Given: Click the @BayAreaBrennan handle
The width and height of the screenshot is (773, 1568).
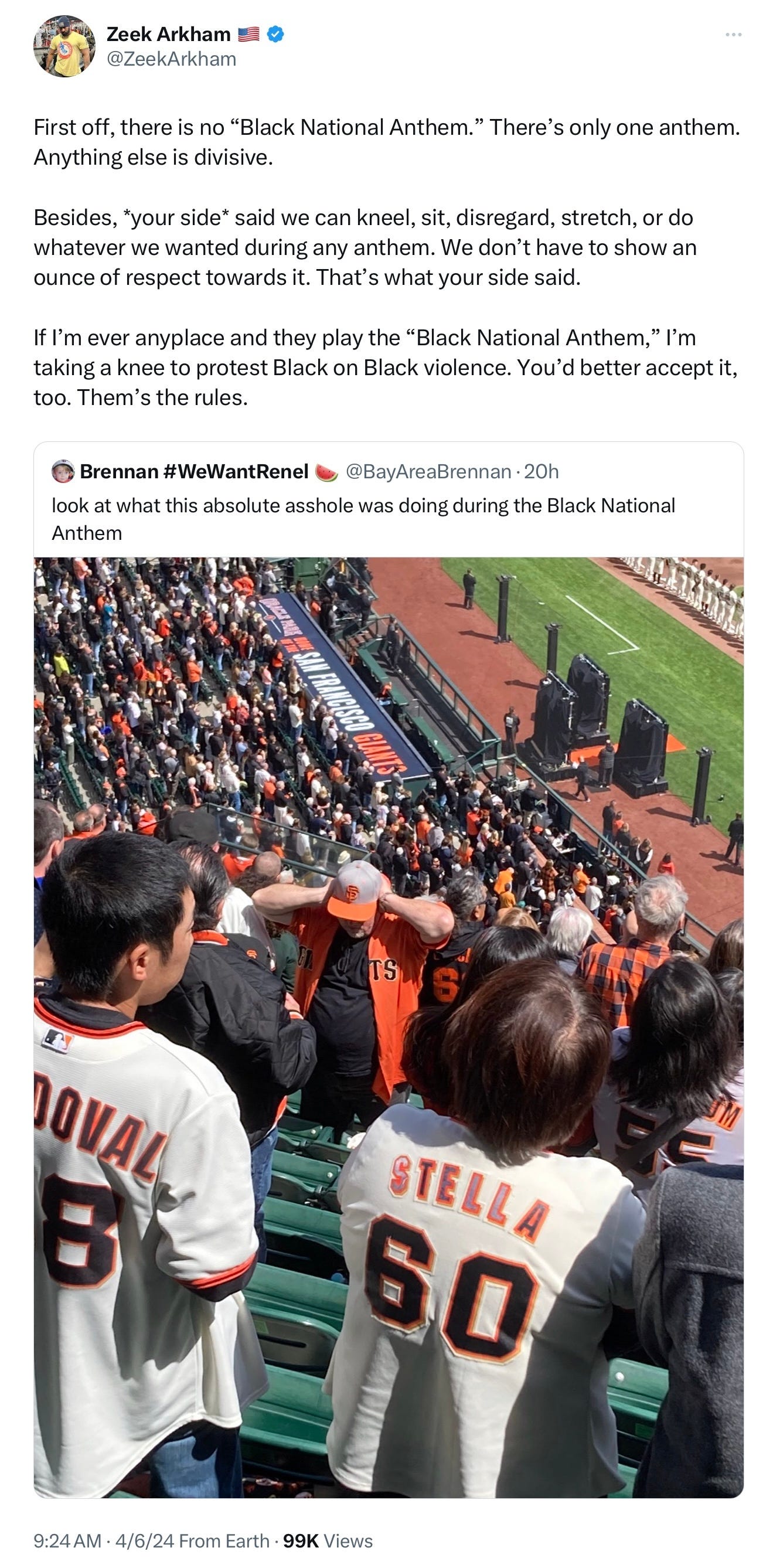Looking at the screenshot, I should (x=428, y=472).
